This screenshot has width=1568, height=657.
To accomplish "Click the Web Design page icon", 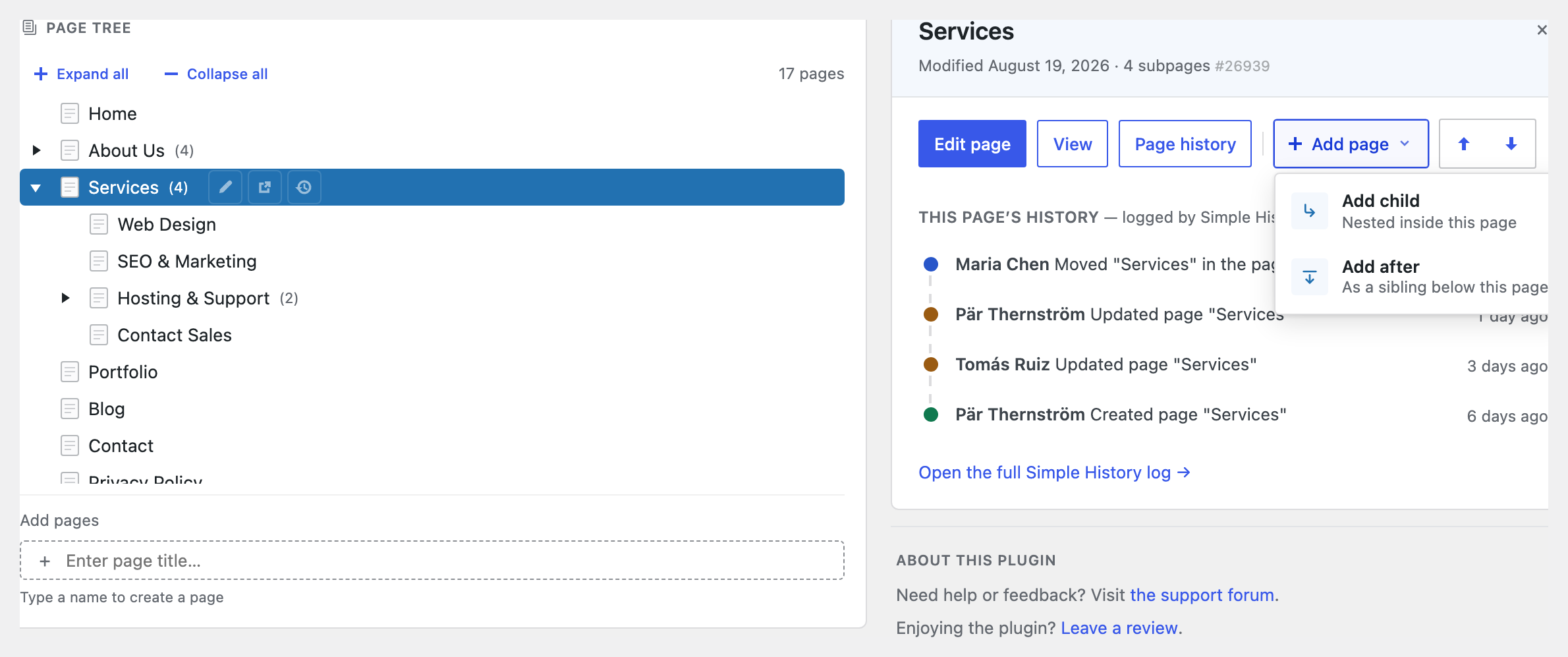I will point(98,224).
